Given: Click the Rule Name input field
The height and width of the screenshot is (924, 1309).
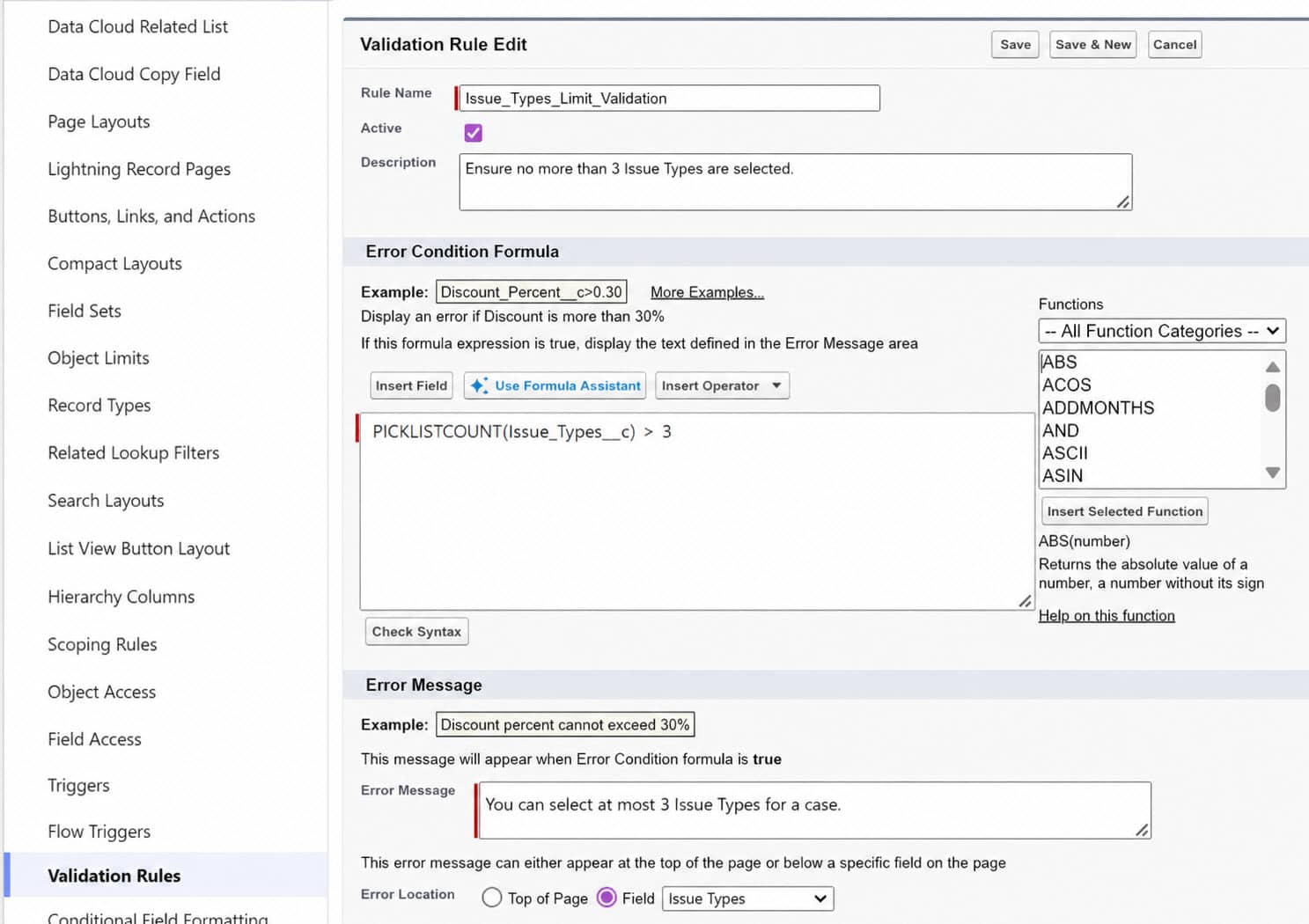Looking at the screenshot, I should click(669, 98).
